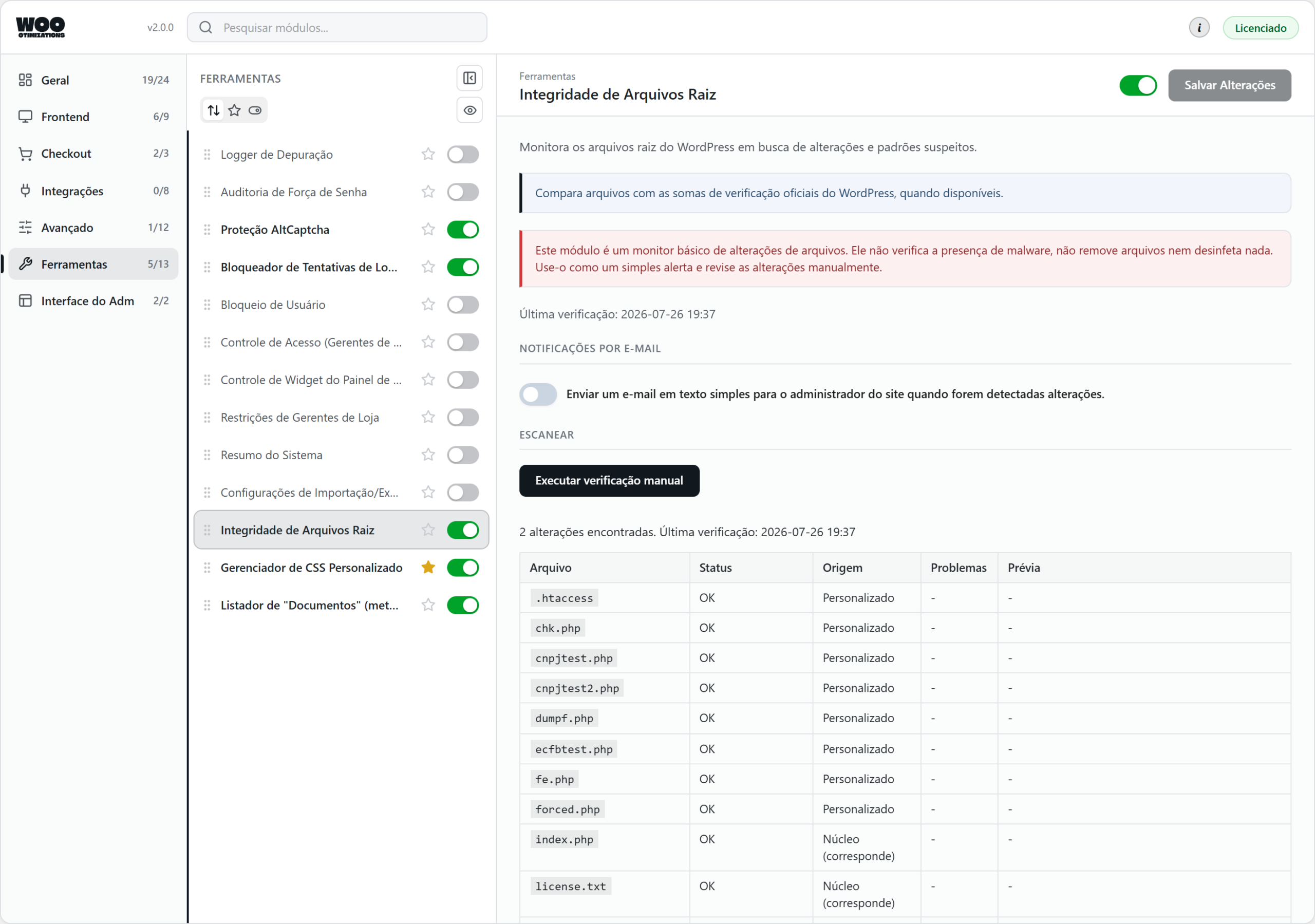1315x924 pixels.
Task: Open the Checkout category
Action: (x=93, y=154)
